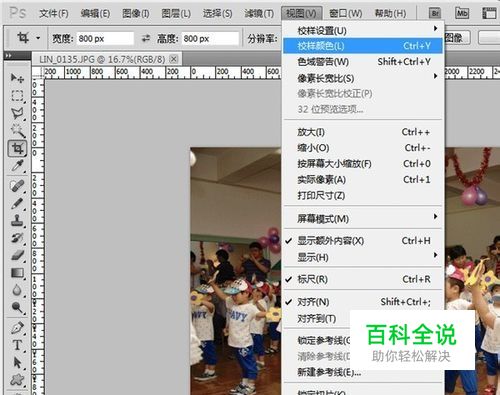Expand 显示(H) submenu
The height and width of the screenshot is (395, 500).
tap(363, 257)
